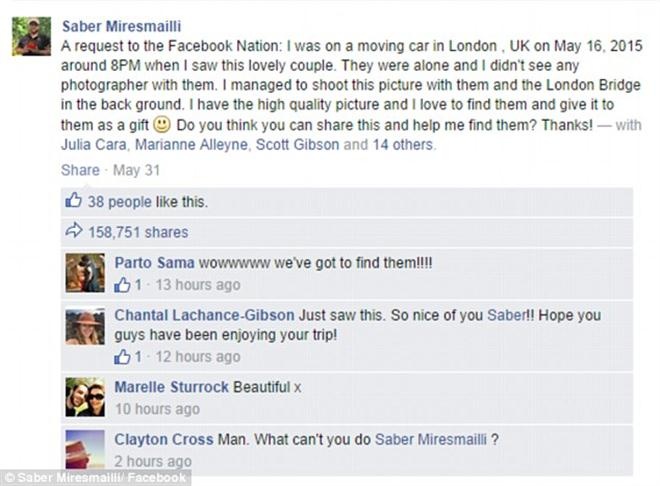Screen dimensions: 660x486
Task: Open Marelle Sturrock's name link
Action: coord(172,387)
